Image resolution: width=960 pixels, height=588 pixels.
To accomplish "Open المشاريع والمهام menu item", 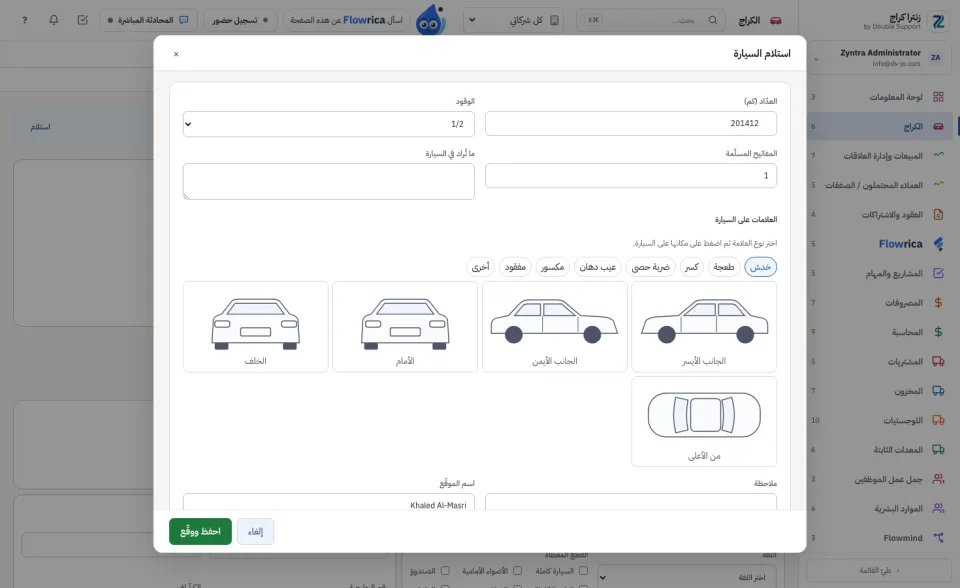I will (894, 273).
